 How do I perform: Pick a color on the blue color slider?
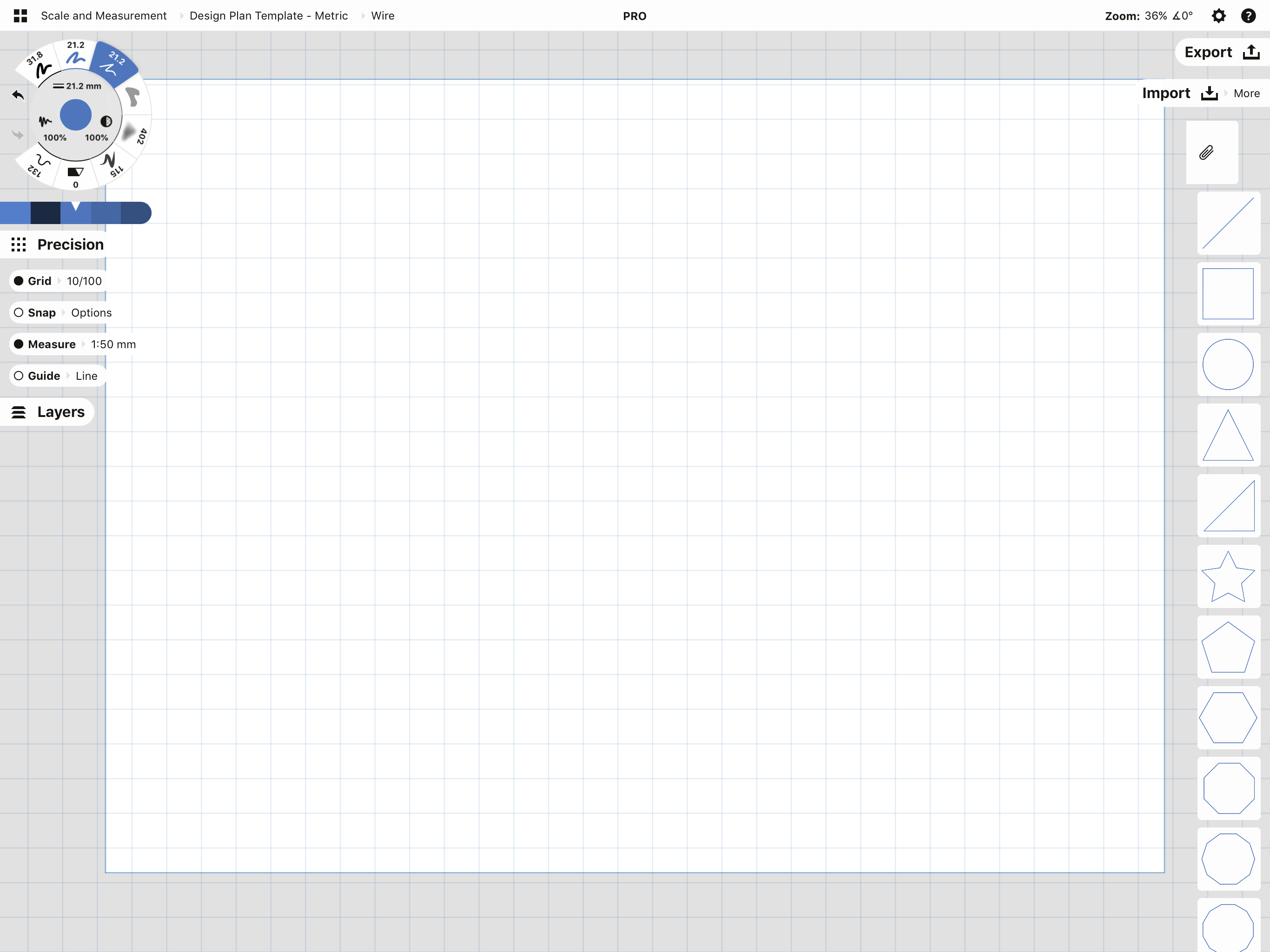[75, 212]
